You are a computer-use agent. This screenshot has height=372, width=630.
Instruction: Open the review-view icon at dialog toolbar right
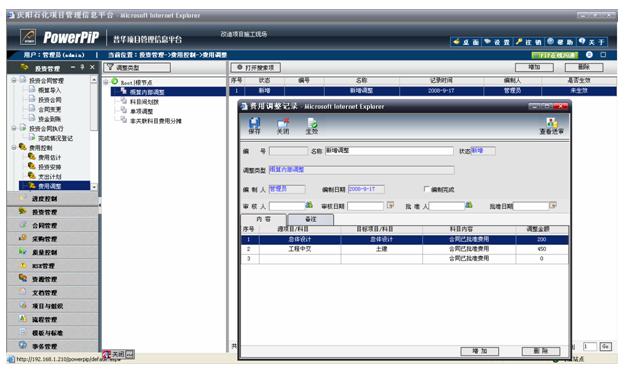(552, 123)
